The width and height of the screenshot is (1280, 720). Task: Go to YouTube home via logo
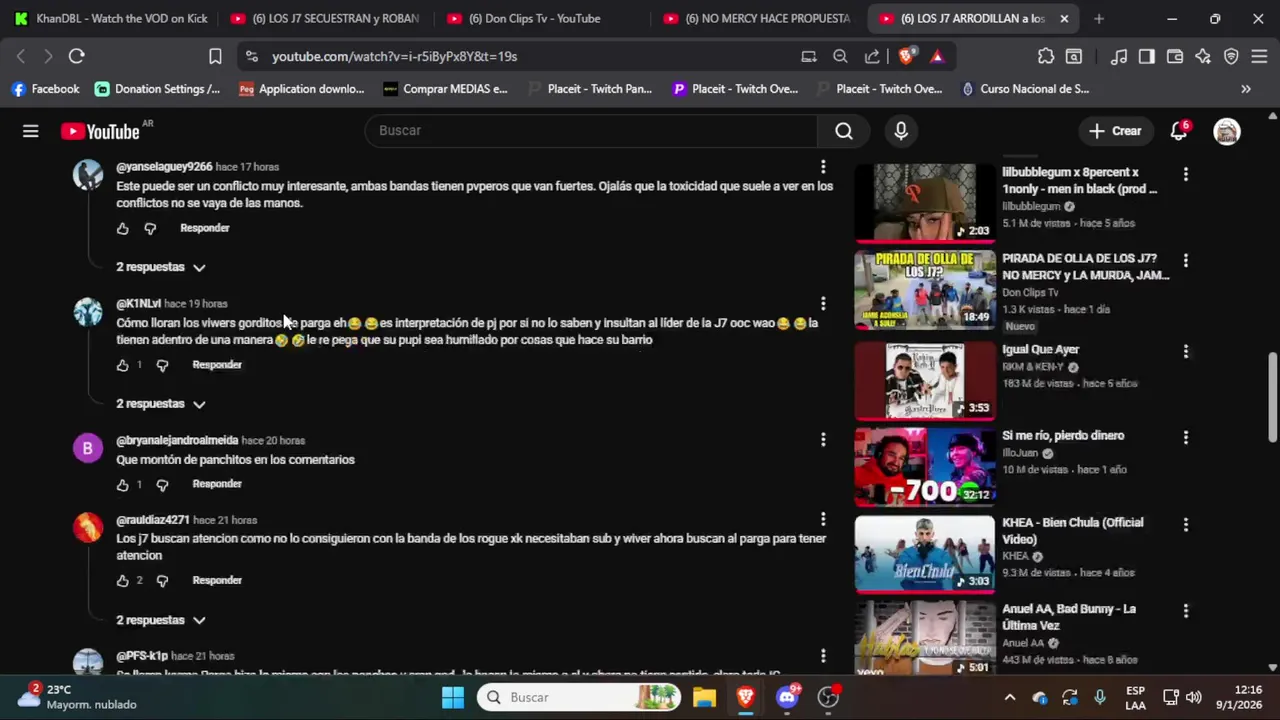tap(100, 131)
